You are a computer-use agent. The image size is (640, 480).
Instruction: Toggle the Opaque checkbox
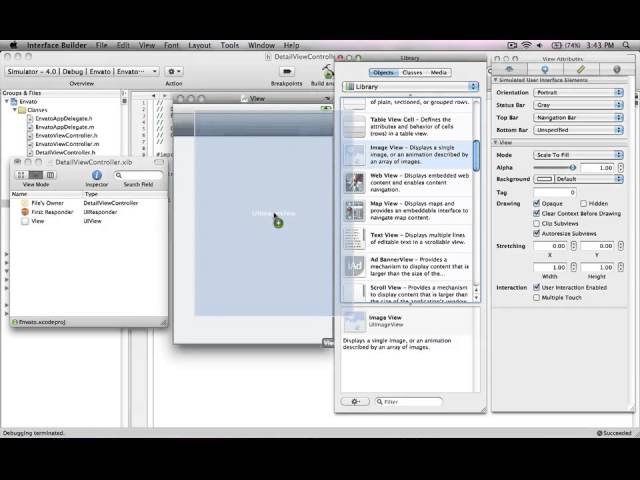pyautogui.click(x=536, y=203)
